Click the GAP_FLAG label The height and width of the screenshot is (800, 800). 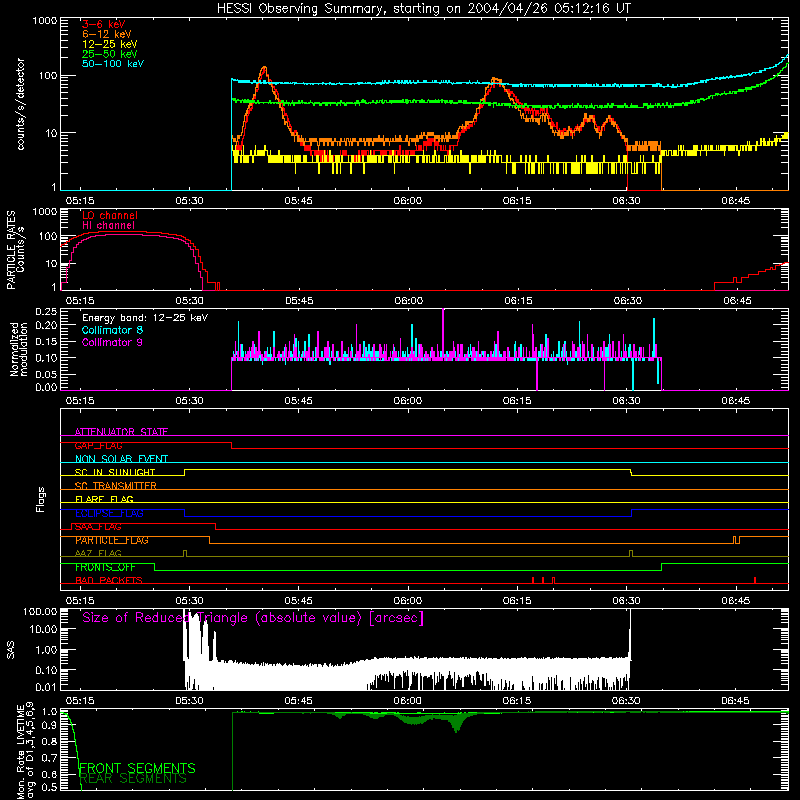pyautogui.click(x=98, y=445)
